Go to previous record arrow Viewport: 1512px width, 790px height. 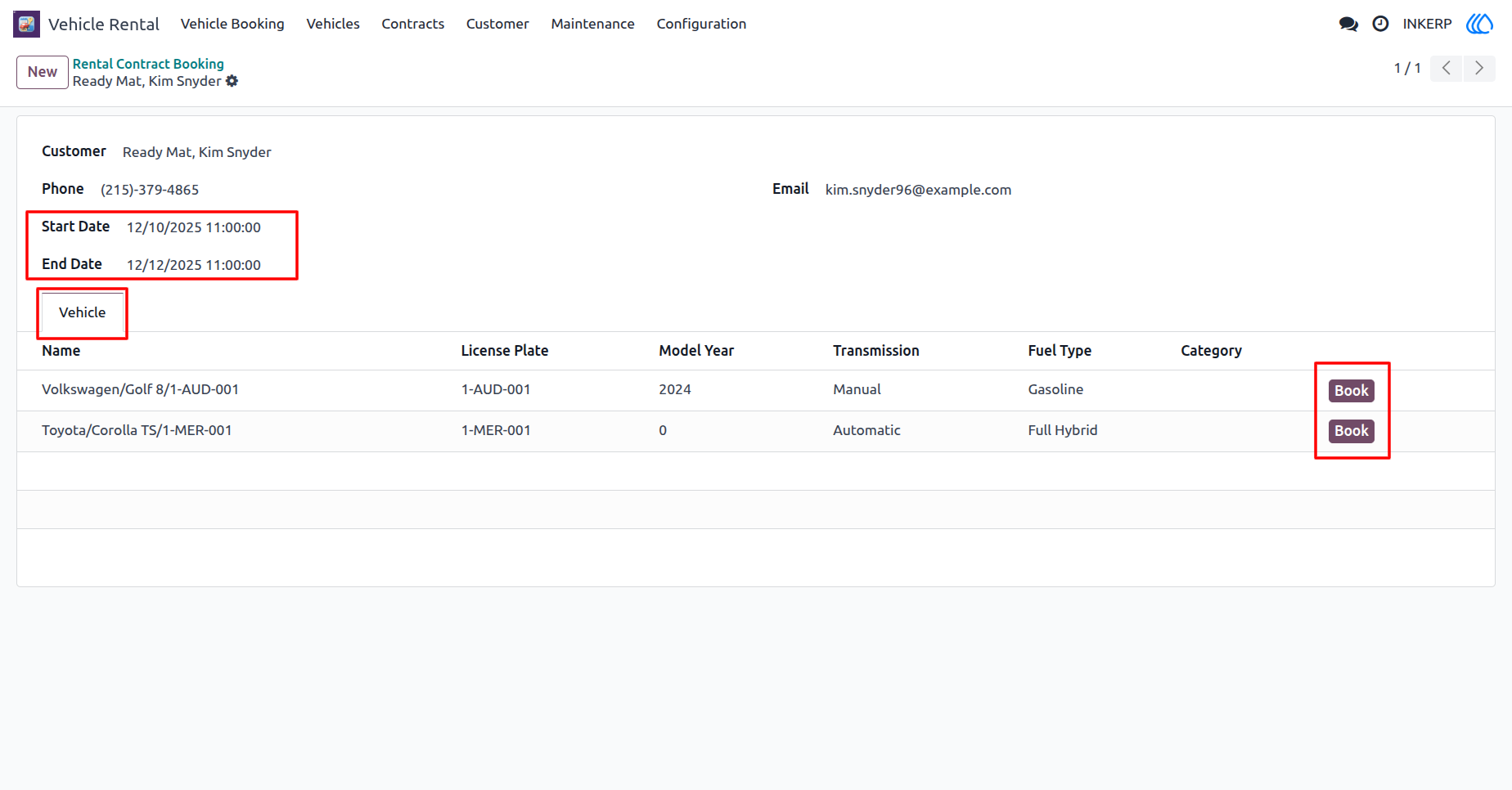pyautogui.click(x=1447, y=68)
